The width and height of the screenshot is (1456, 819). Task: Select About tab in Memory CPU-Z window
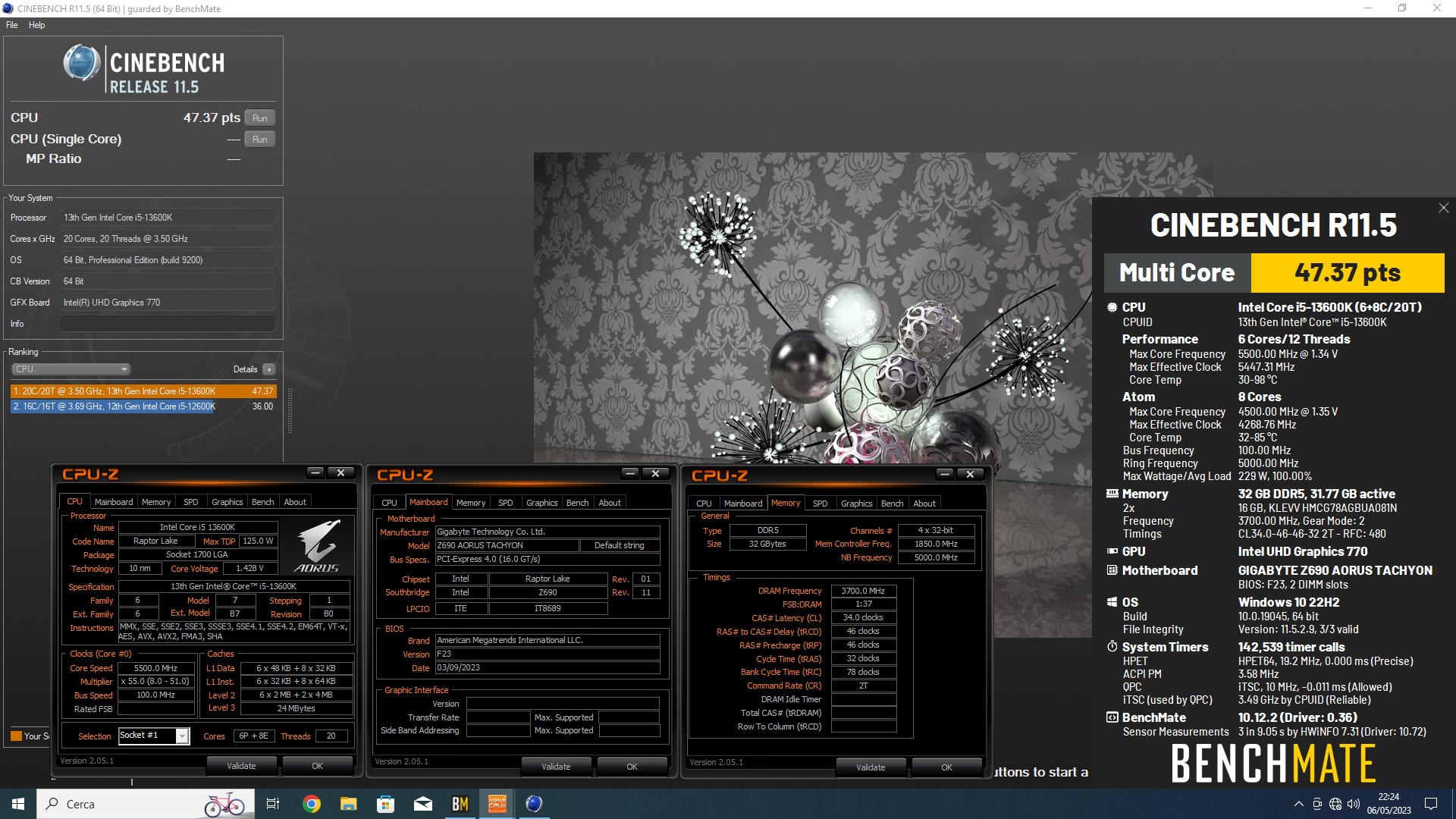click(924, 504)
